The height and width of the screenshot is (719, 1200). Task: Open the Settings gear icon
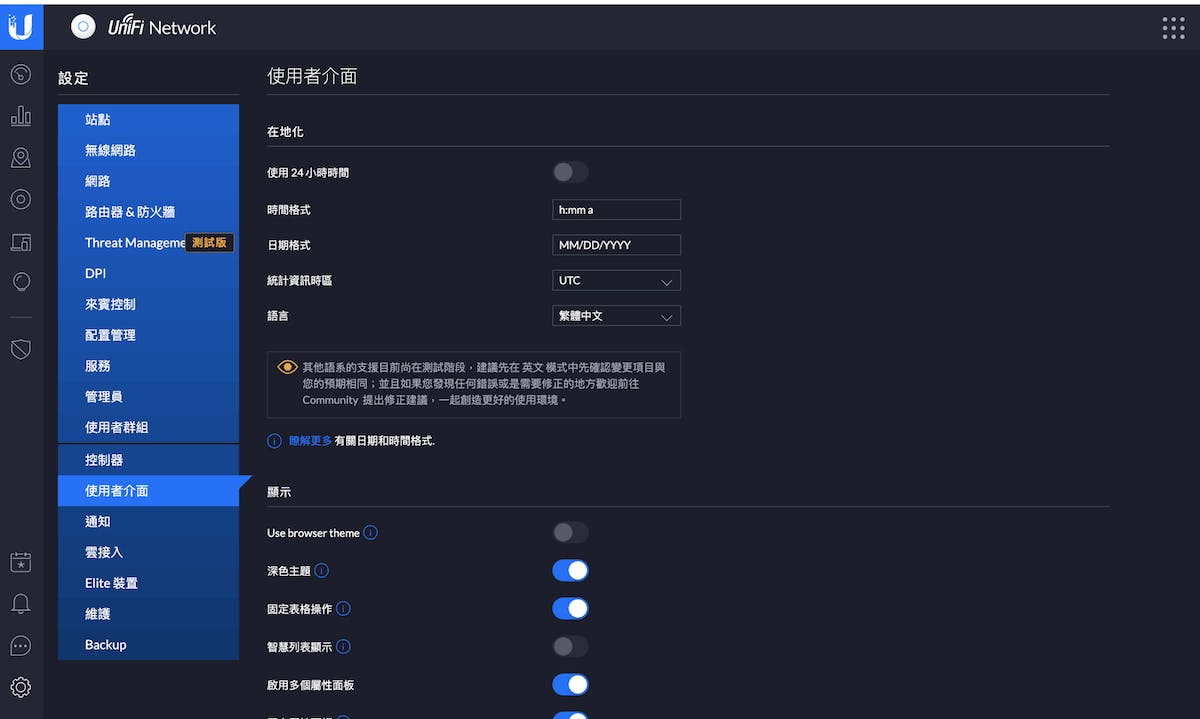(x=20, y=687)
